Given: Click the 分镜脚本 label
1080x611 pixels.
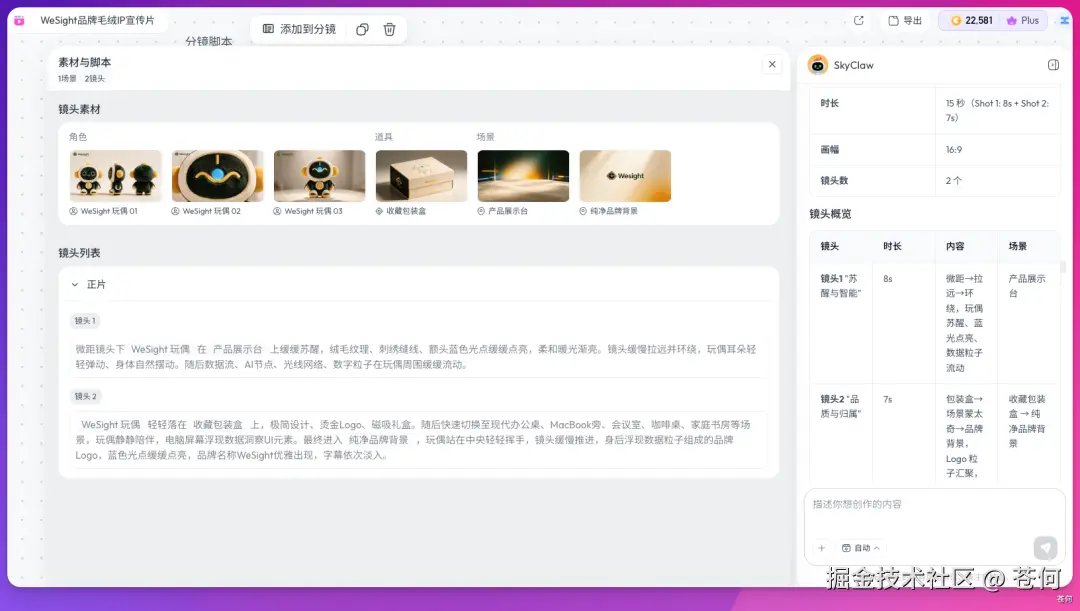Looking at the screenshot, I should (209, 41).
